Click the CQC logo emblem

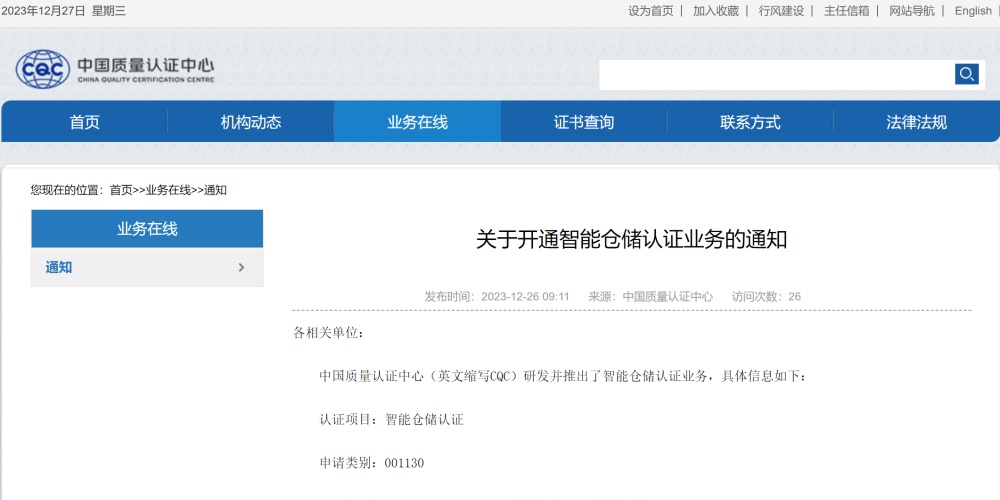[43, 69]
